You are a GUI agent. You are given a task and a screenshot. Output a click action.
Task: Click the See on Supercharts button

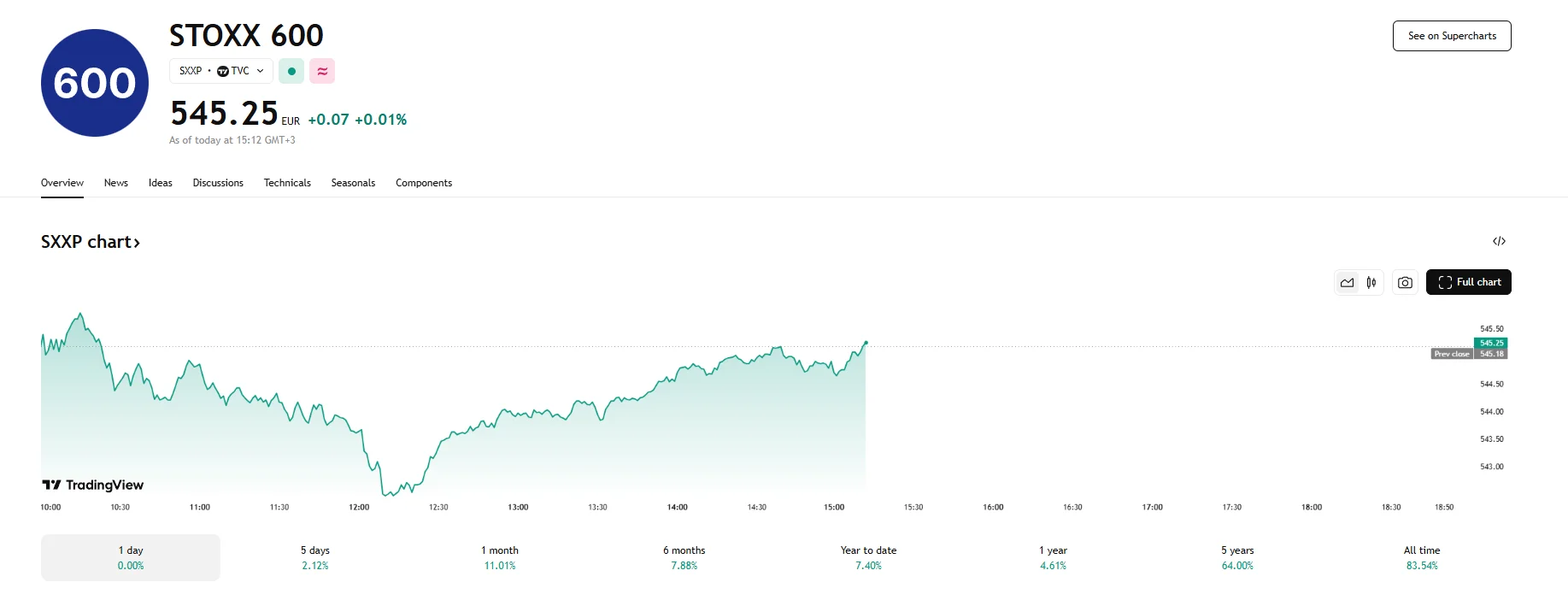tap(1451, 35)
